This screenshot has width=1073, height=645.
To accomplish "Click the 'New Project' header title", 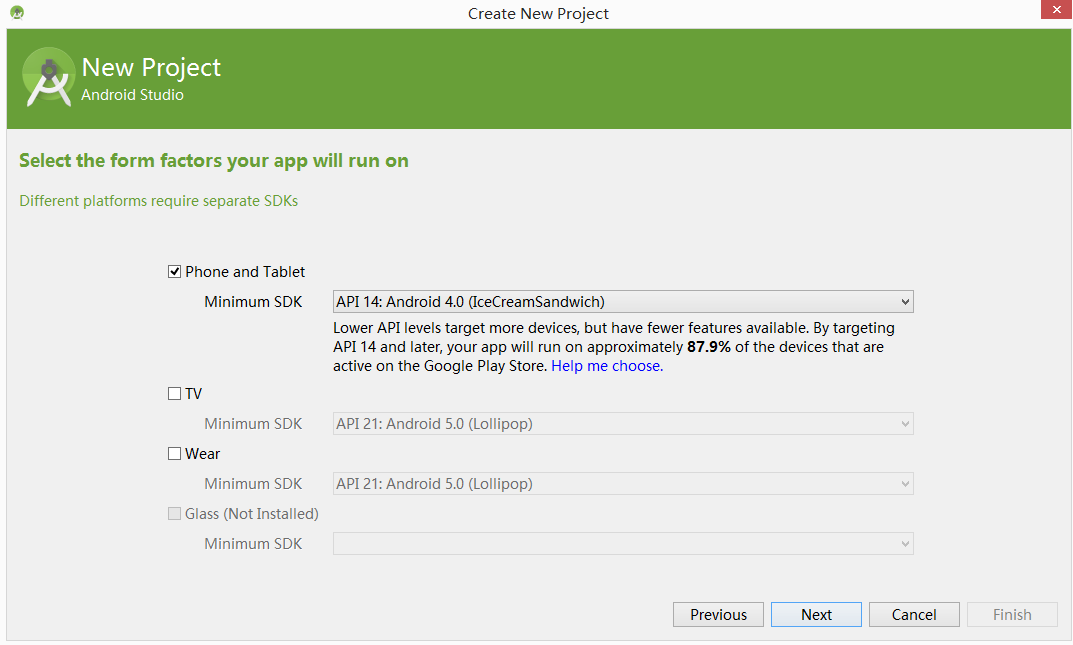I will [151, 67].
